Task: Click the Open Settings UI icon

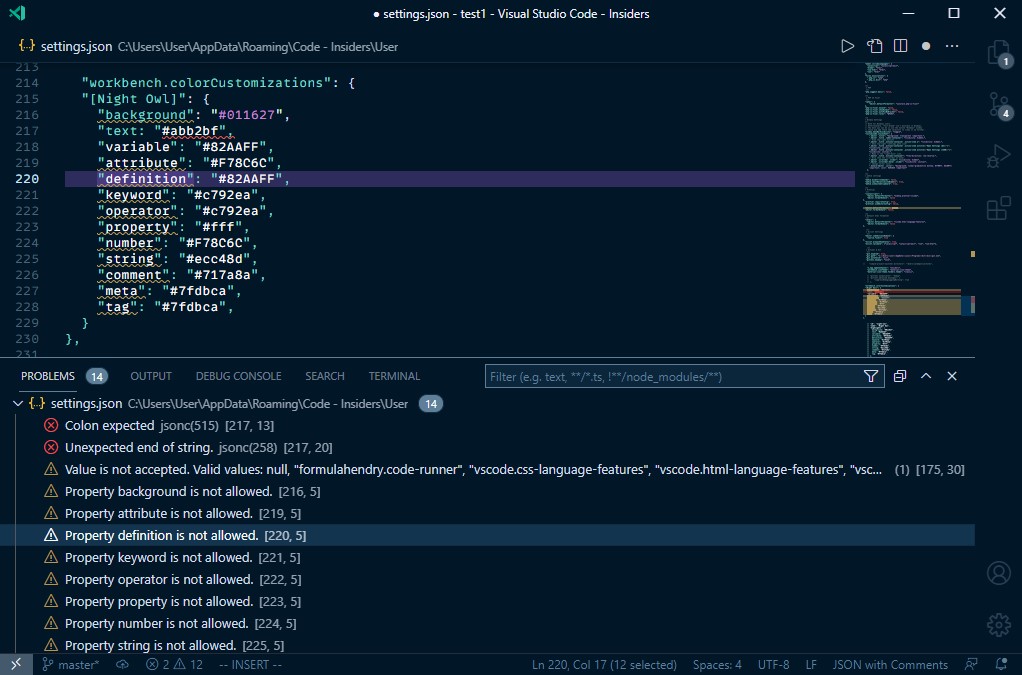Action: coord(874,46)
